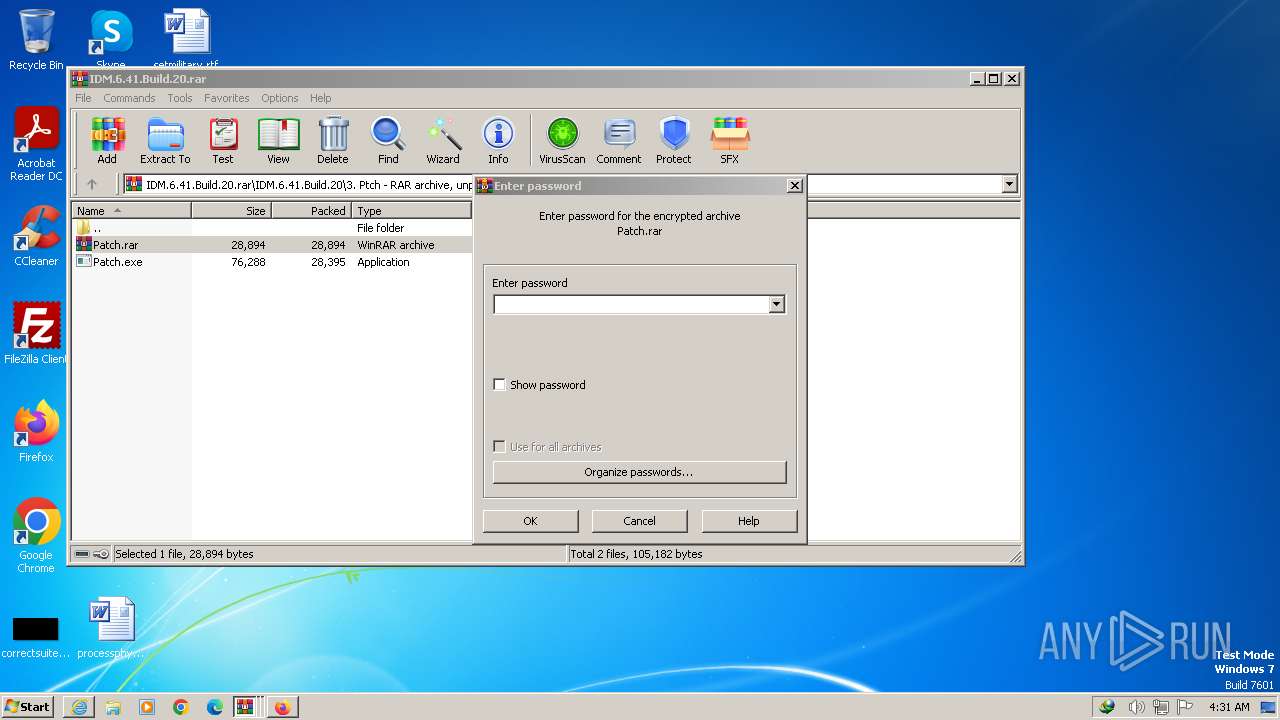Launch FileZilla Client shortcut
This screenshot has width=1280, height=720.
[36, 334]
